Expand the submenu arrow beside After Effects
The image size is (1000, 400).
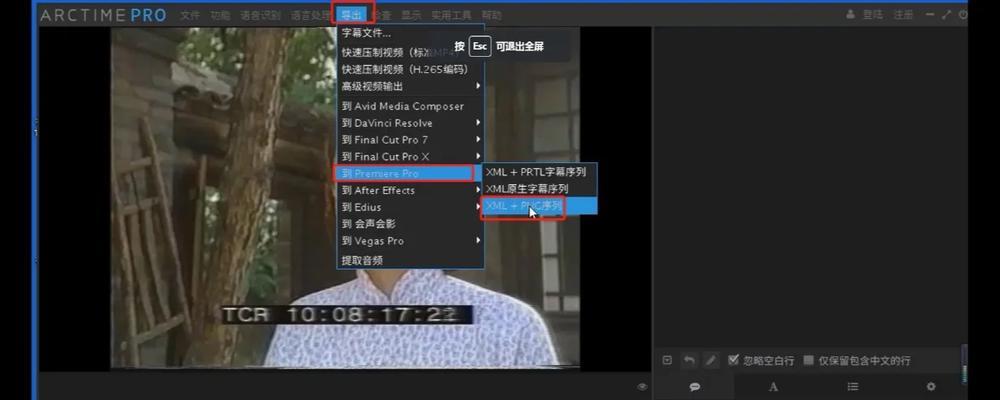coord(478,190)
